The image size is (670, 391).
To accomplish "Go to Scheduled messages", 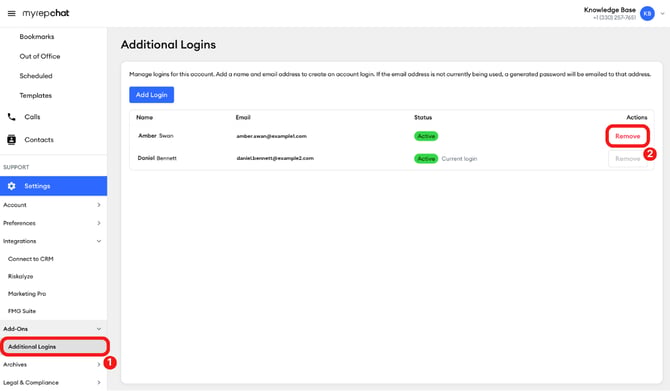I will click(36, 76).
